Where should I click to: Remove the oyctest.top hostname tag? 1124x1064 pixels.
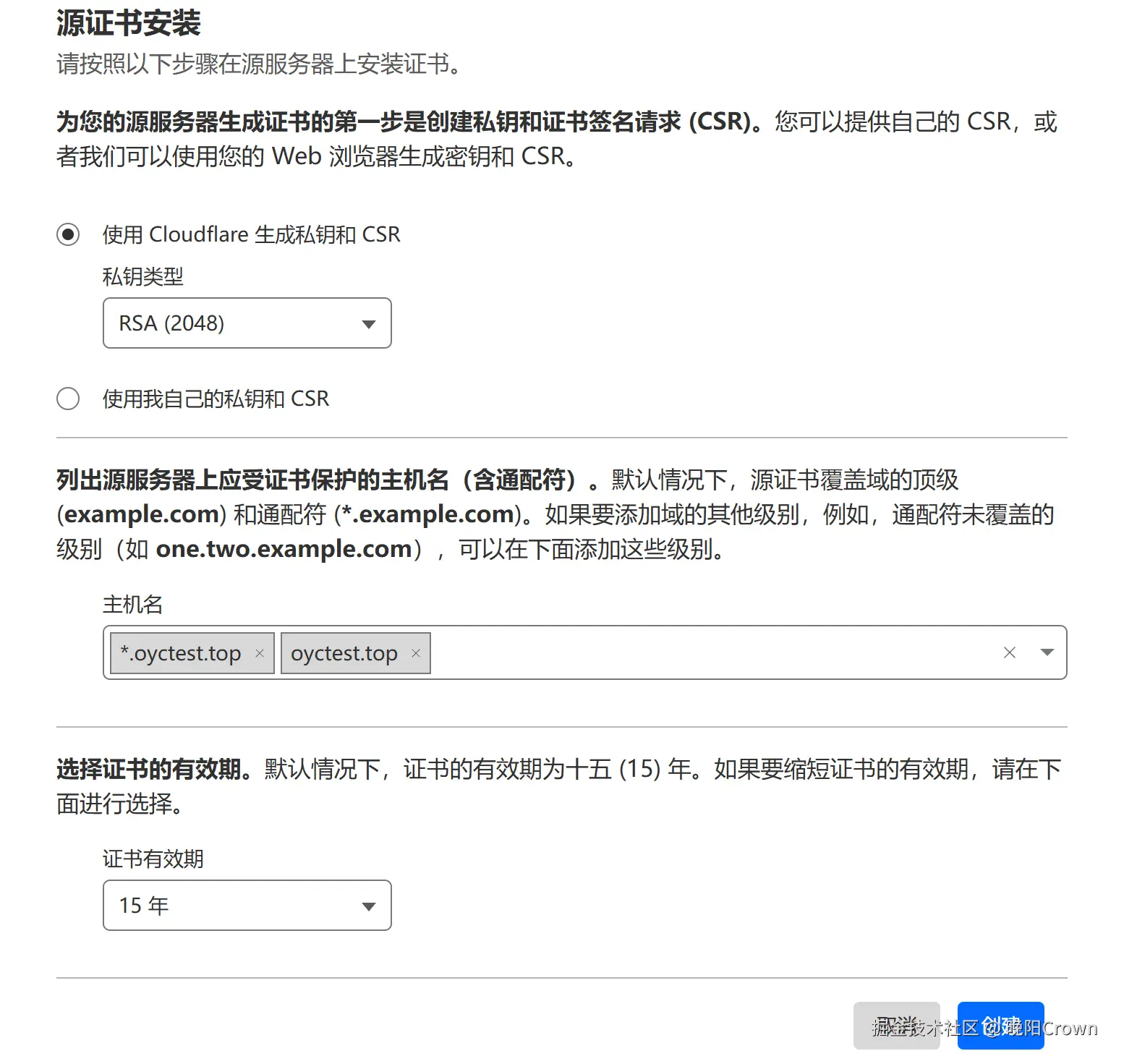point(416,653)
